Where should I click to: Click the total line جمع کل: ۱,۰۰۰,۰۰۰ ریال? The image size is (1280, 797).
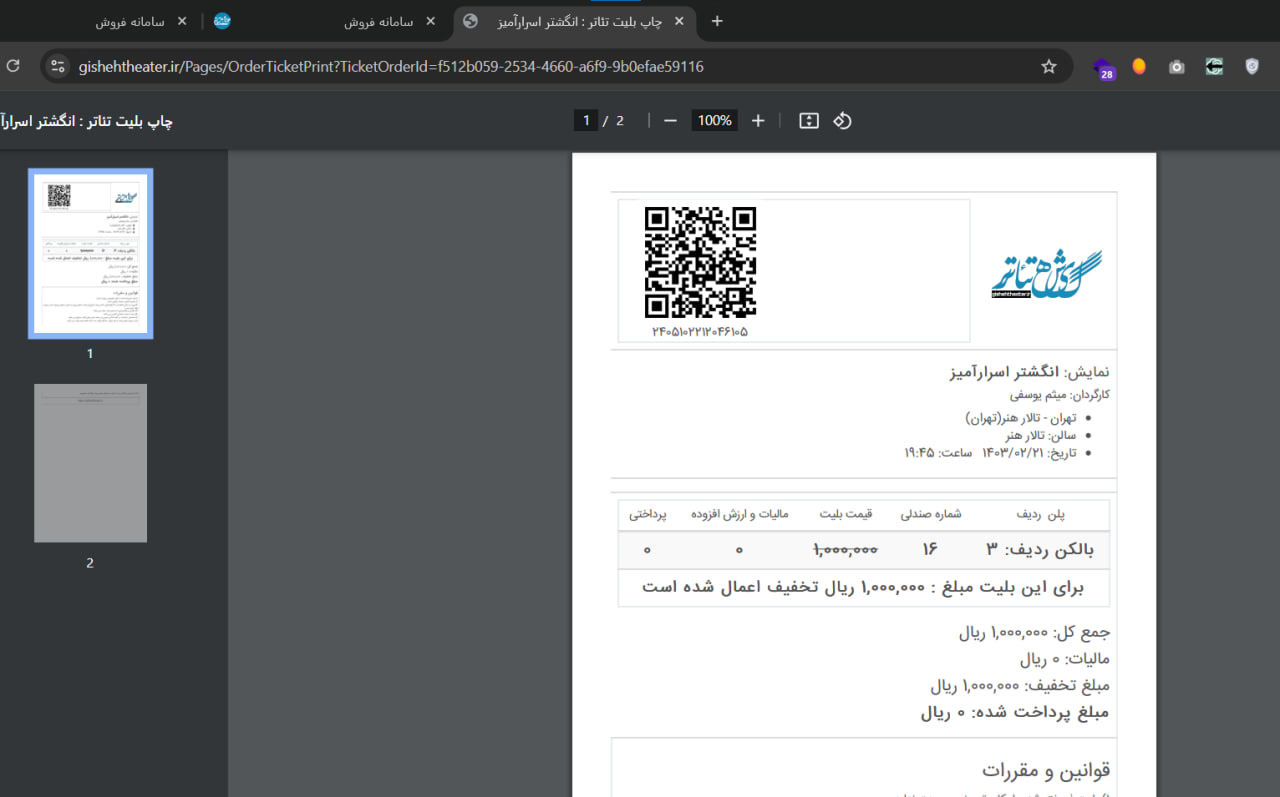coord(1035,633)
